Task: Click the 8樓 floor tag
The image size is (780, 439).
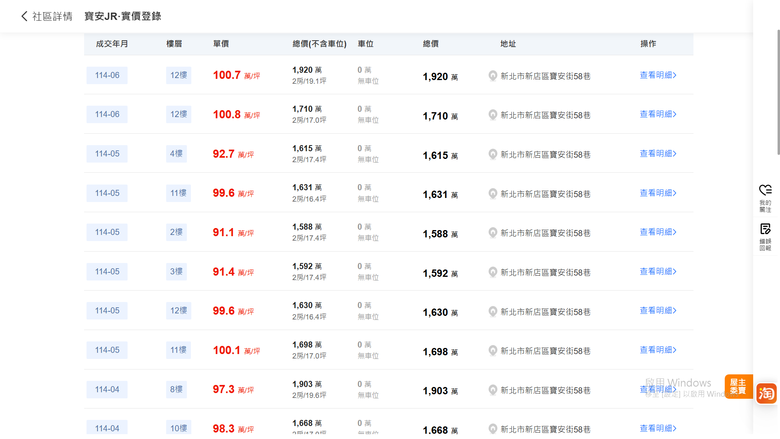Action: pos(176,389)
